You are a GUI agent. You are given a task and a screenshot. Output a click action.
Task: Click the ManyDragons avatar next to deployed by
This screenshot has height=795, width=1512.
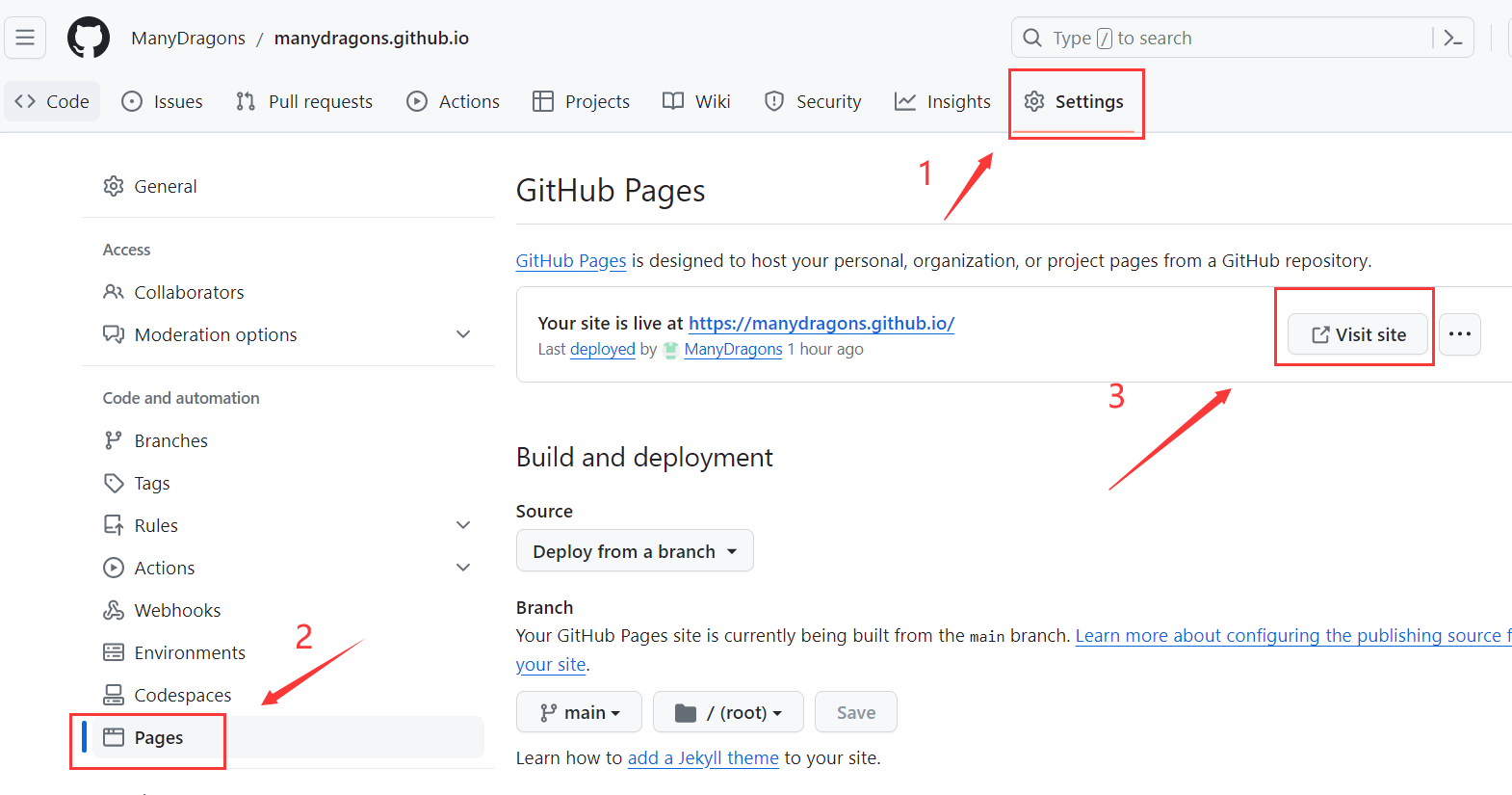671,350
